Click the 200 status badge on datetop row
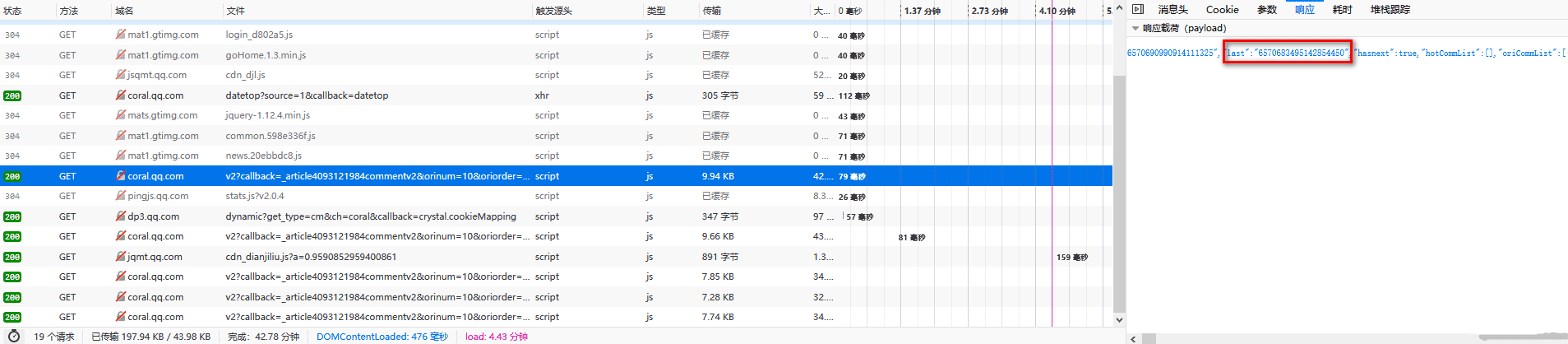Image resolution: width=1568 pixels, height=344 pixels. pyautogui.click(x=12, y=95)
